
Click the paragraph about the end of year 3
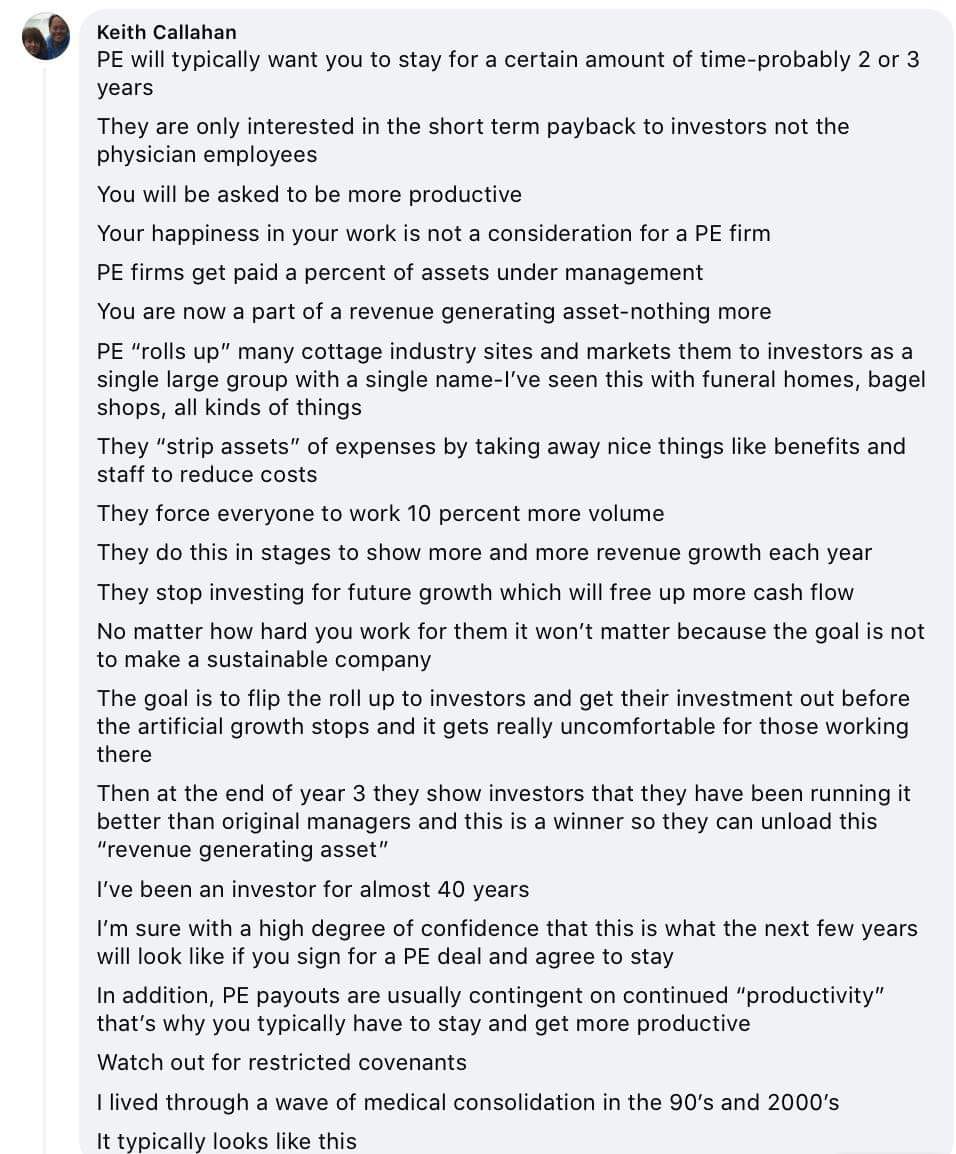[503, 821]
